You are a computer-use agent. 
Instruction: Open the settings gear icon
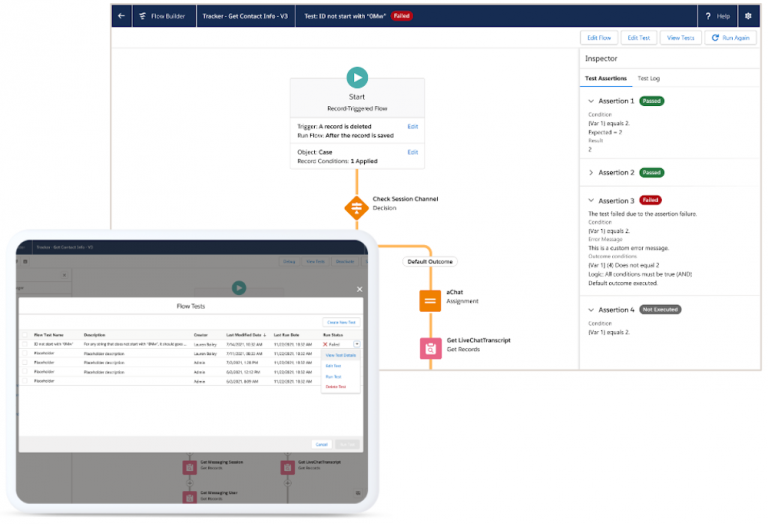(x=747, y=16)
